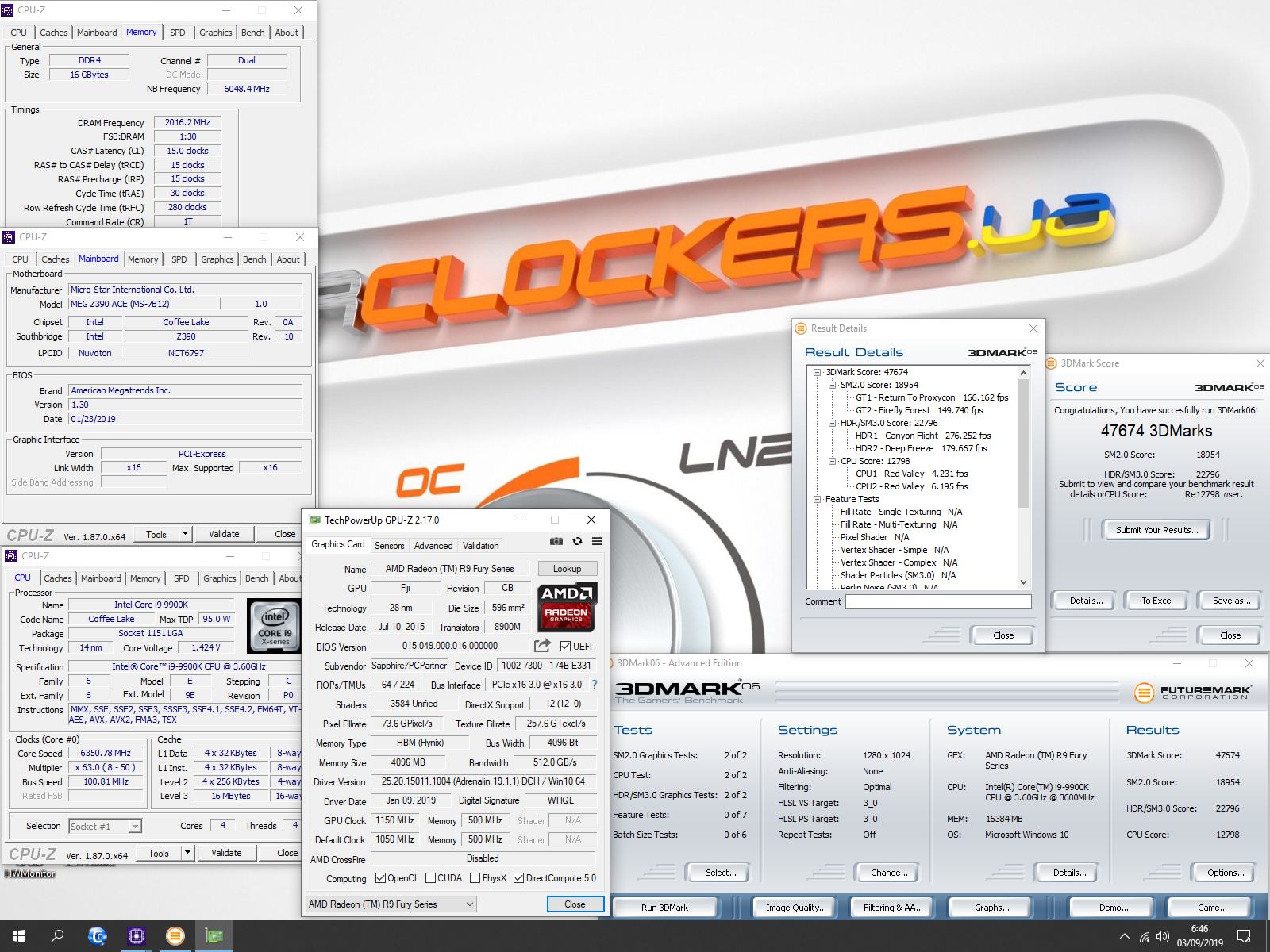Open the blue C globe app in taskbar

coord(97,936)
